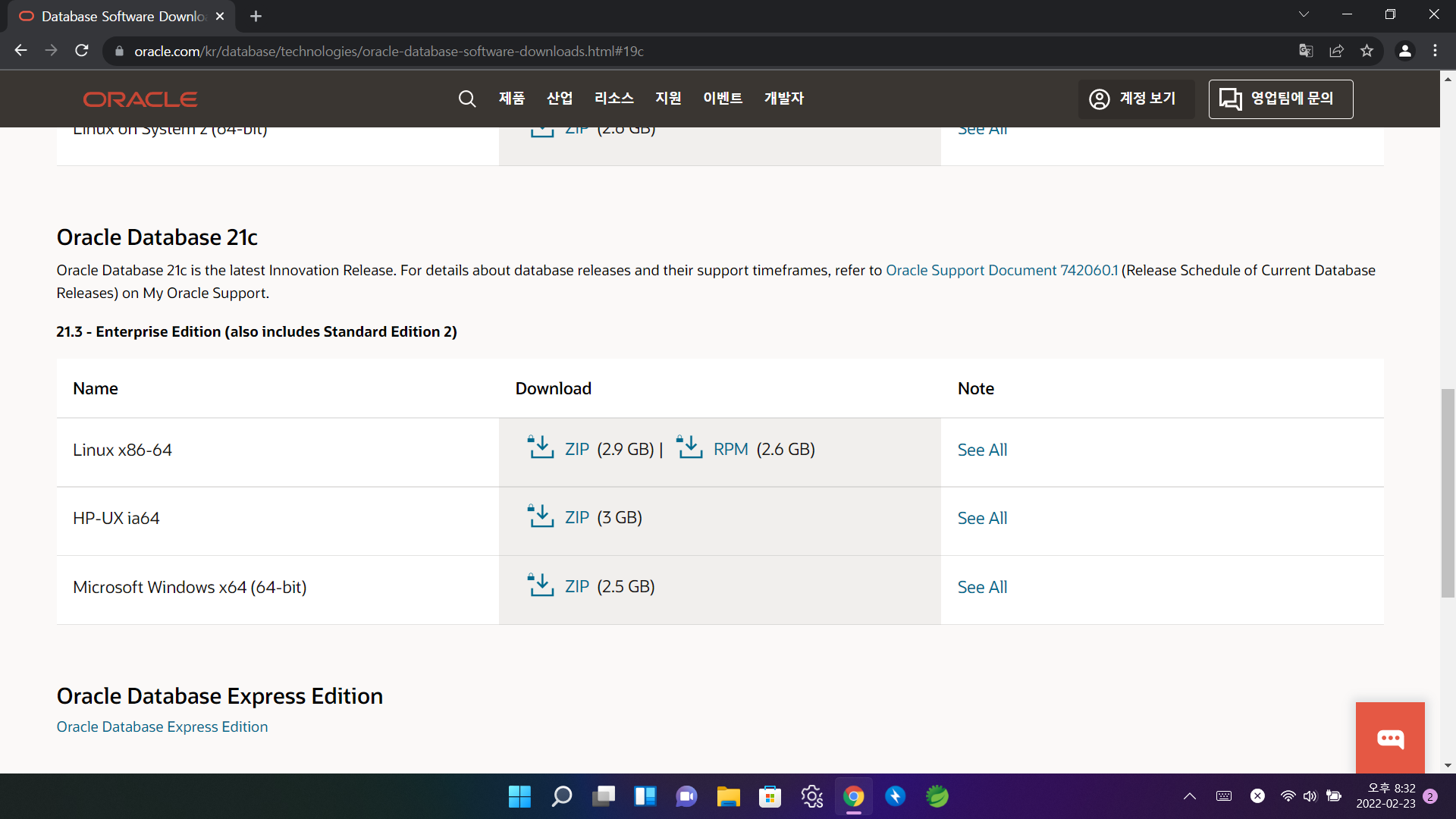Download the HP-UX ia64 ZIP file

[576, 517]
